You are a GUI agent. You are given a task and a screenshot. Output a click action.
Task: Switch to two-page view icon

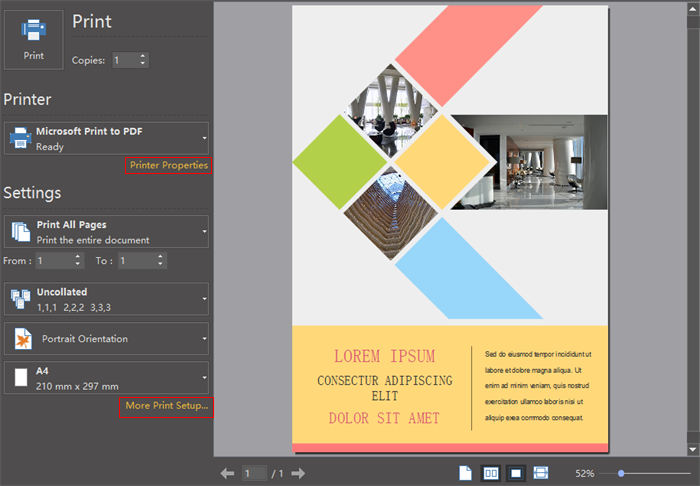point(491,473)
